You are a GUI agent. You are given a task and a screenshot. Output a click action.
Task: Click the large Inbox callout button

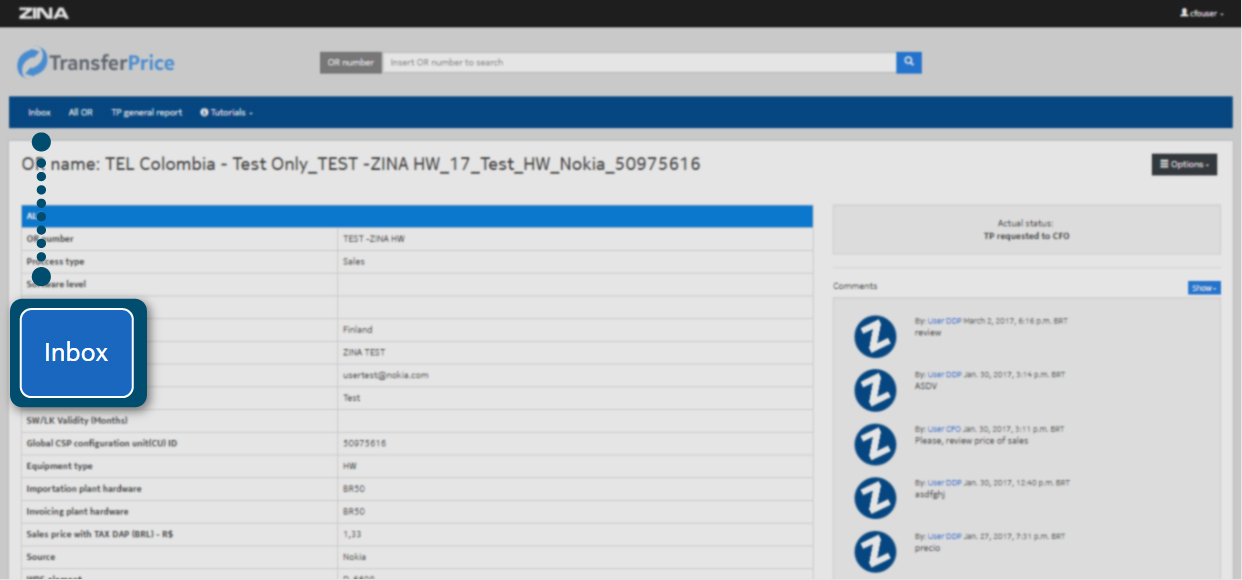(x=77, y=352)
